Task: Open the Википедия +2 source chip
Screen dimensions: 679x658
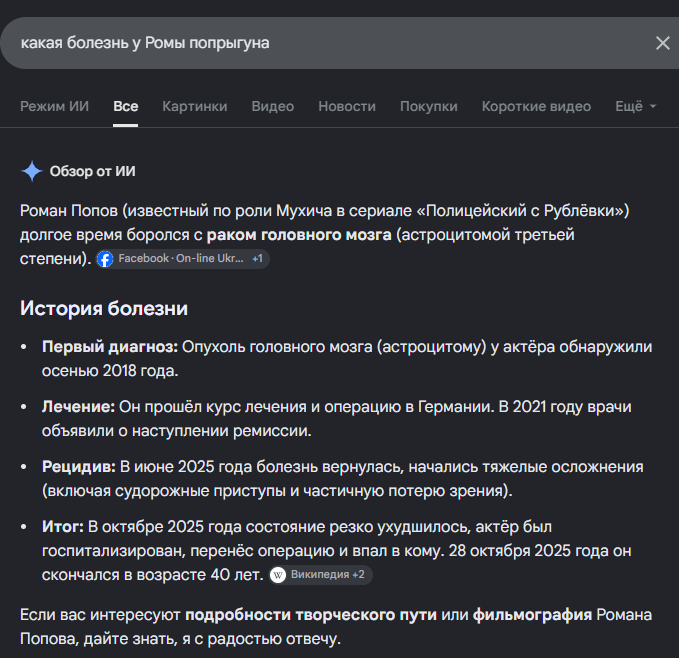Action: [320, 575]
